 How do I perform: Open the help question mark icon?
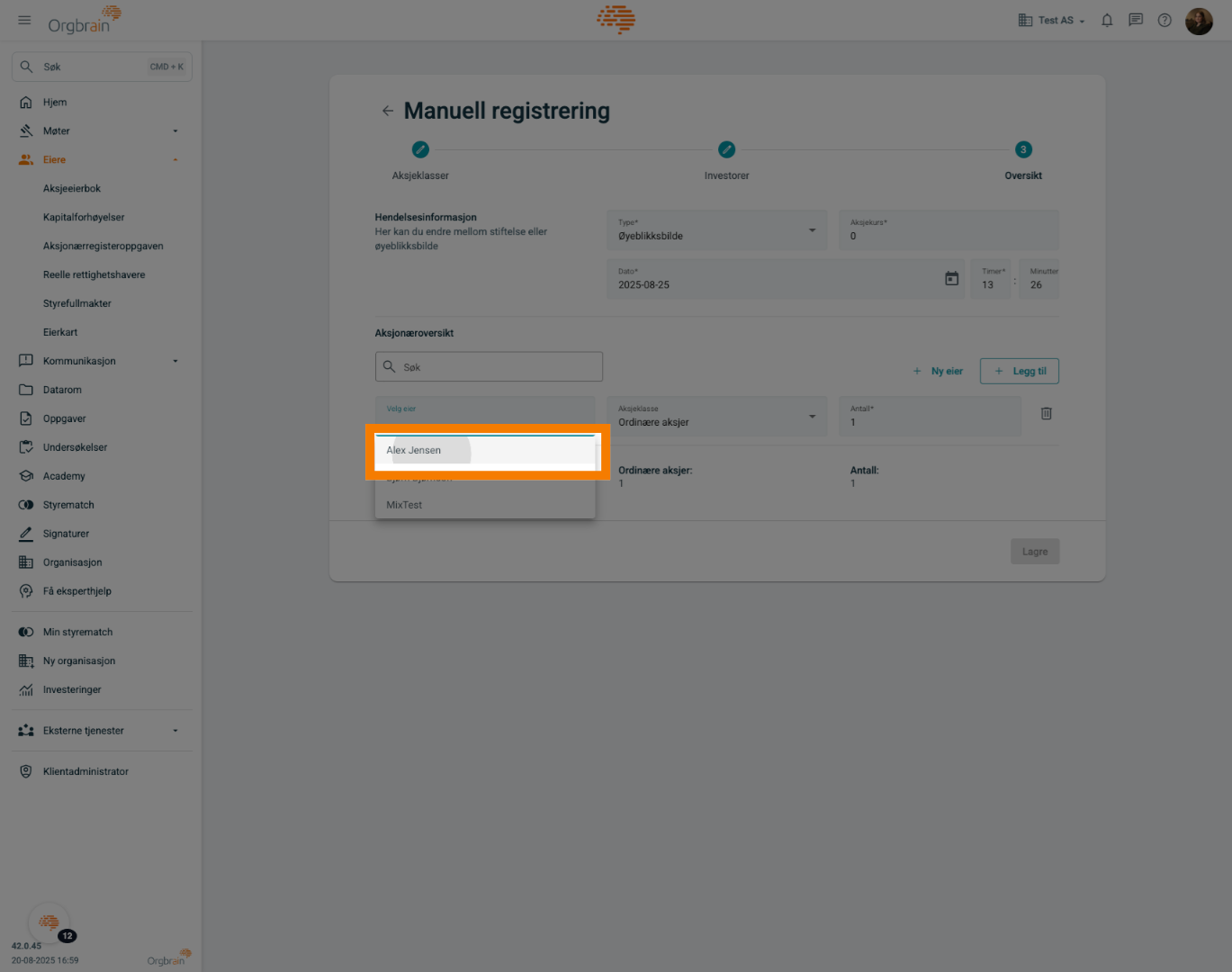coord(1165,20)
